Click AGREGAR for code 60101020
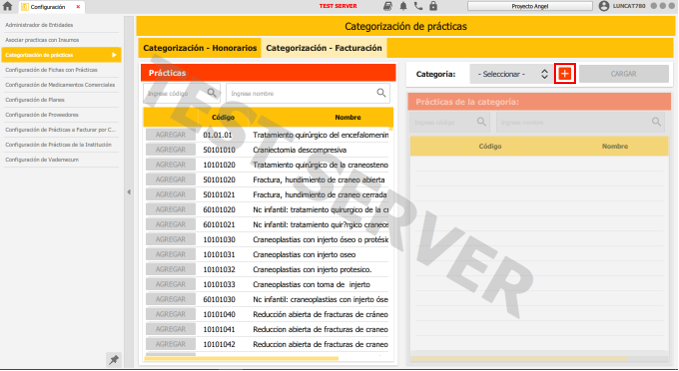The width and height of the screenshot is (679, 371). point(171,210)
